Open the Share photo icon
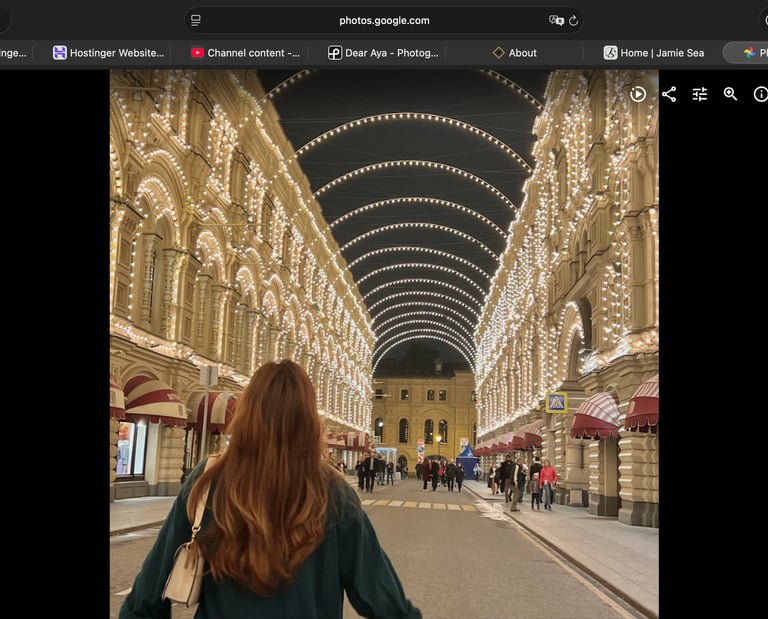 point(669,94)
